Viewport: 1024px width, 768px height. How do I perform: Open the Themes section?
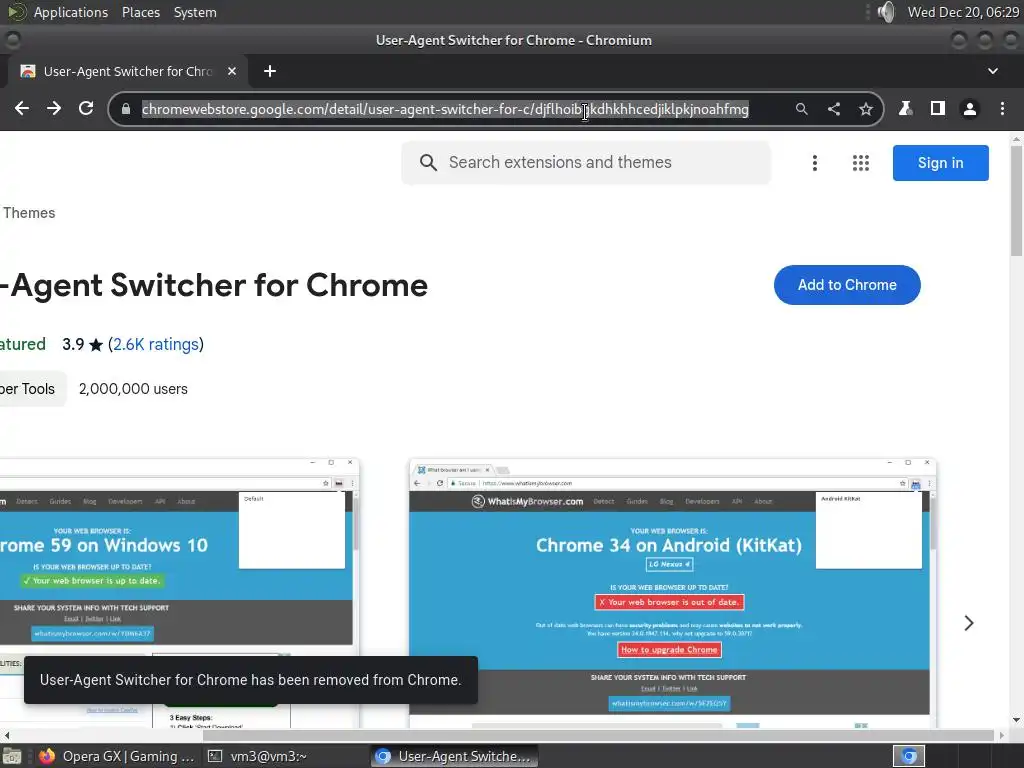coord(29,213)
